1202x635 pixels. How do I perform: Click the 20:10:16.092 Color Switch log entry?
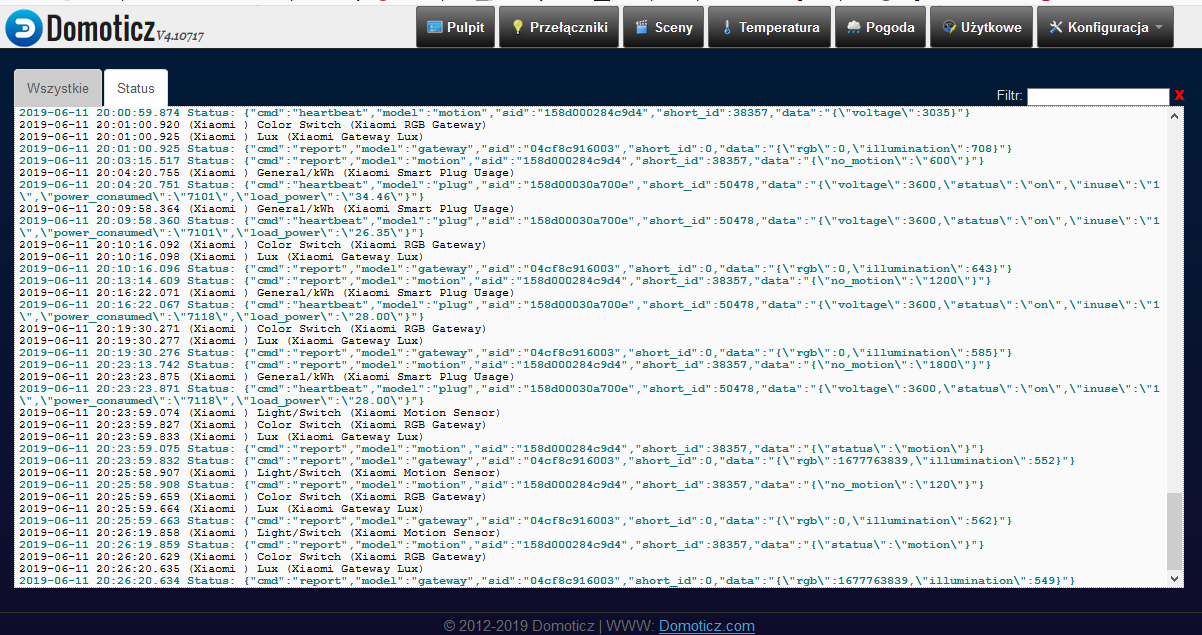pos(253,245)
